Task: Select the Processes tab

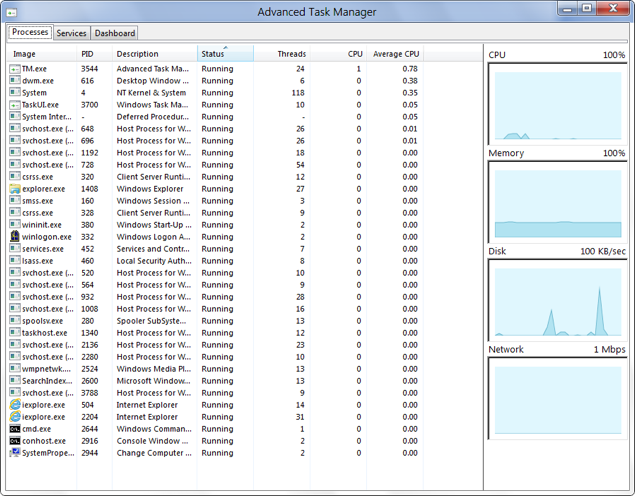Action: [x=30, y=33]
